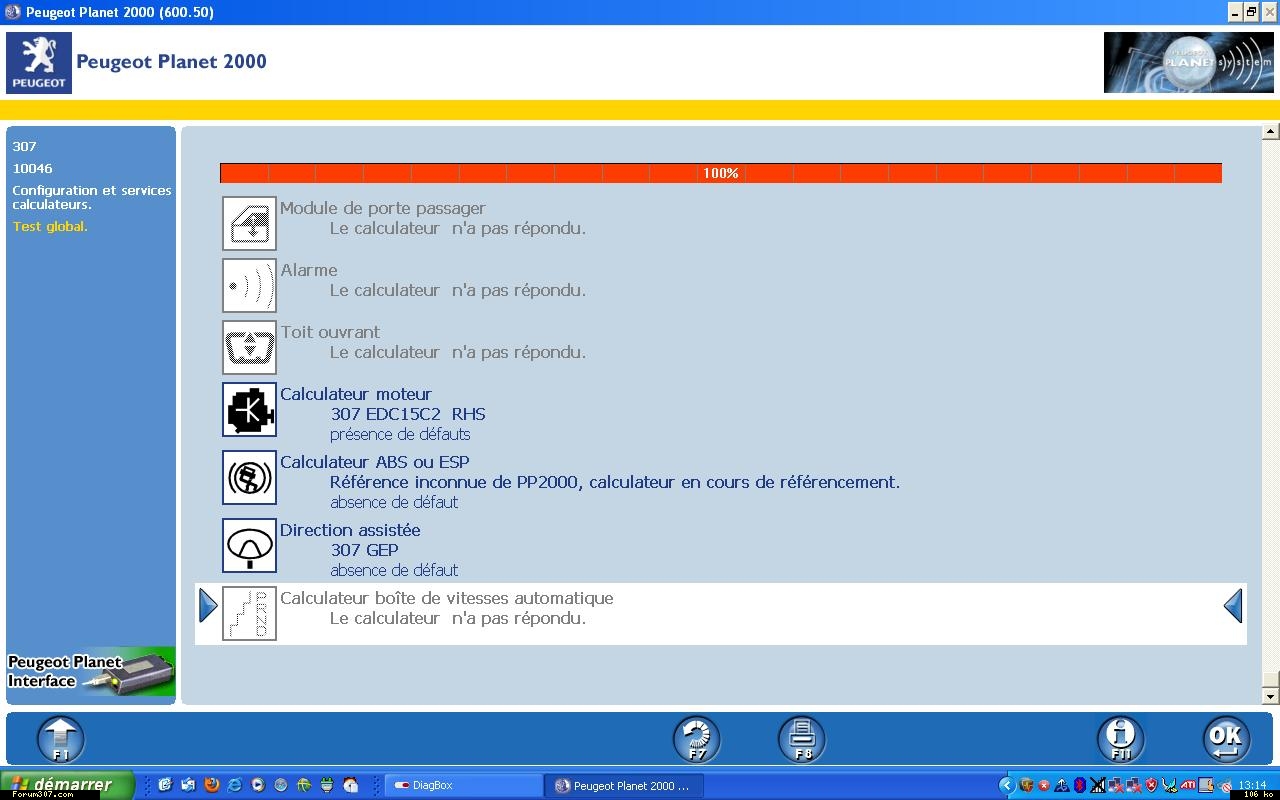This screenshot has height=800, width=1280.
Task: Click the Peugeot Planet Interface image
Action: [91, 672]
